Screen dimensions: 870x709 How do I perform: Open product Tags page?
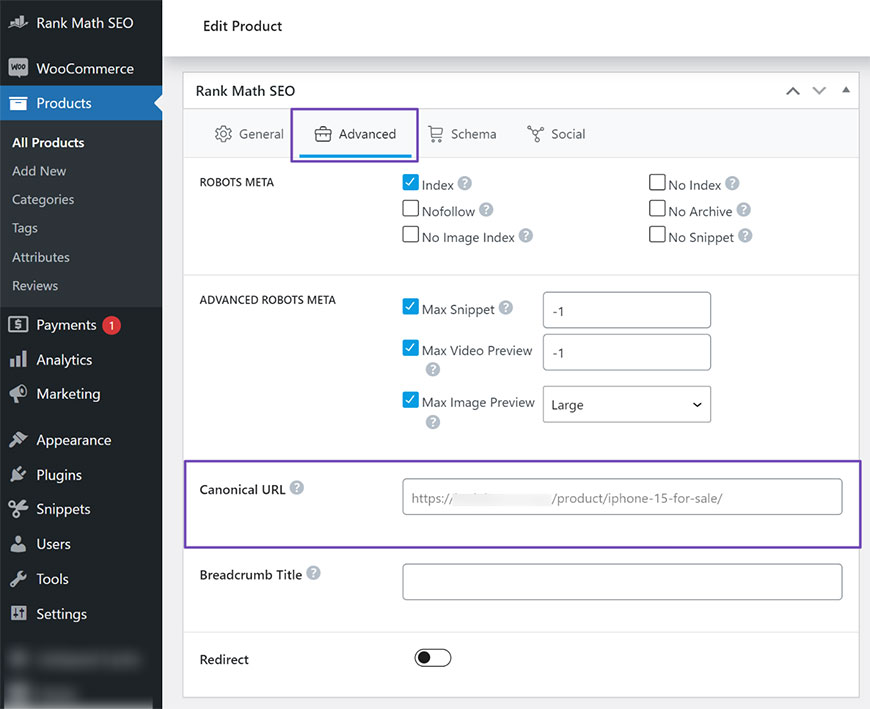click(x=25, y=228)
